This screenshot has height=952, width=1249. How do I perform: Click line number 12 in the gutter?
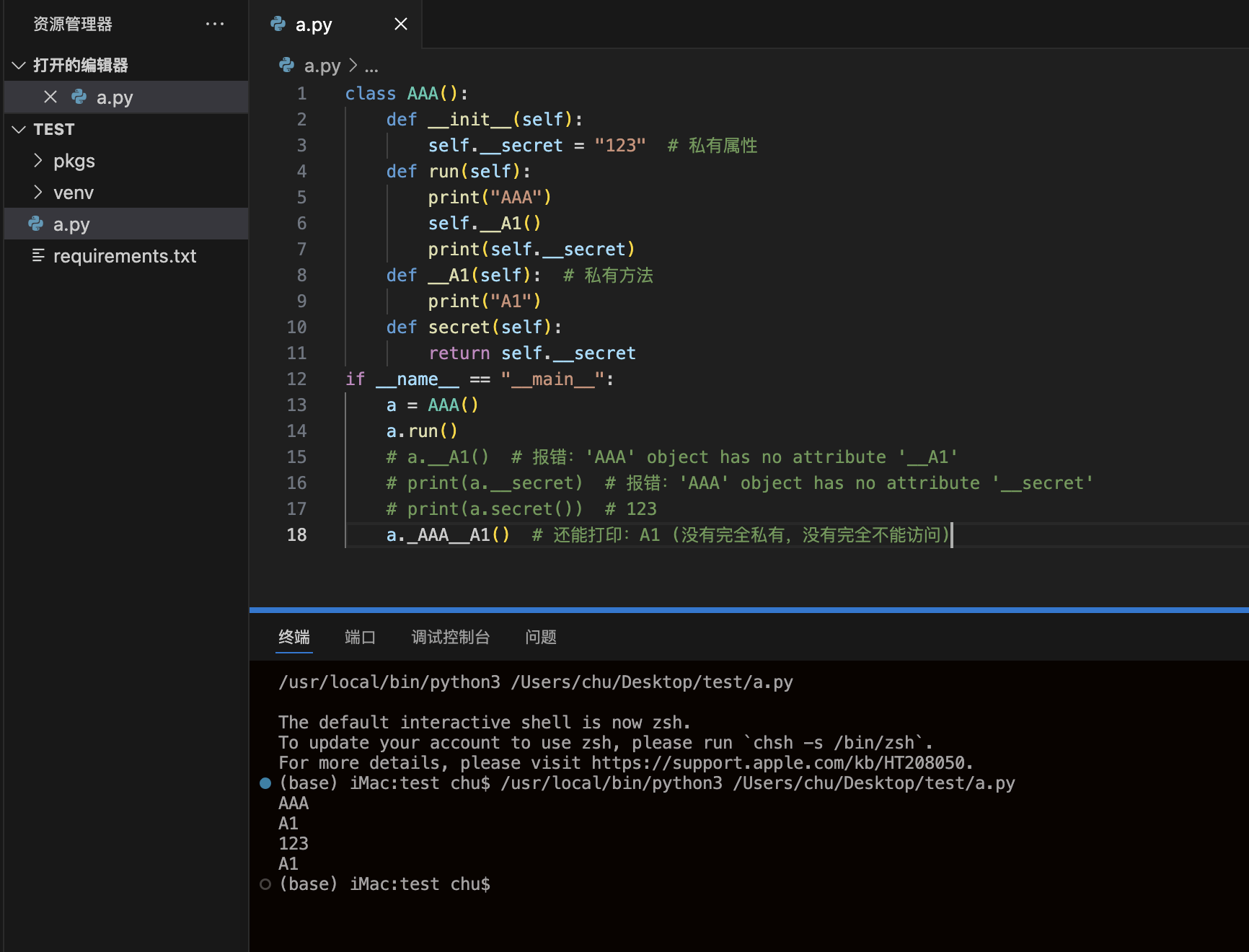pos(296,379)
